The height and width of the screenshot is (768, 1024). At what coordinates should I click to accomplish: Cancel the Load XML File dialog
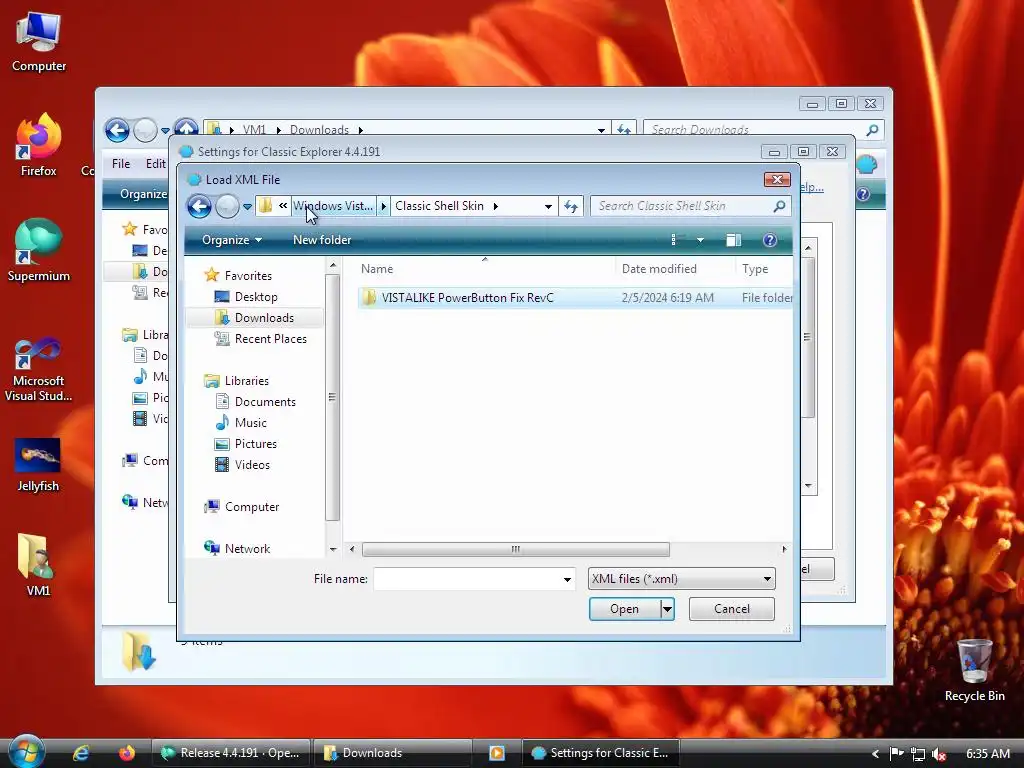(731, 609)
